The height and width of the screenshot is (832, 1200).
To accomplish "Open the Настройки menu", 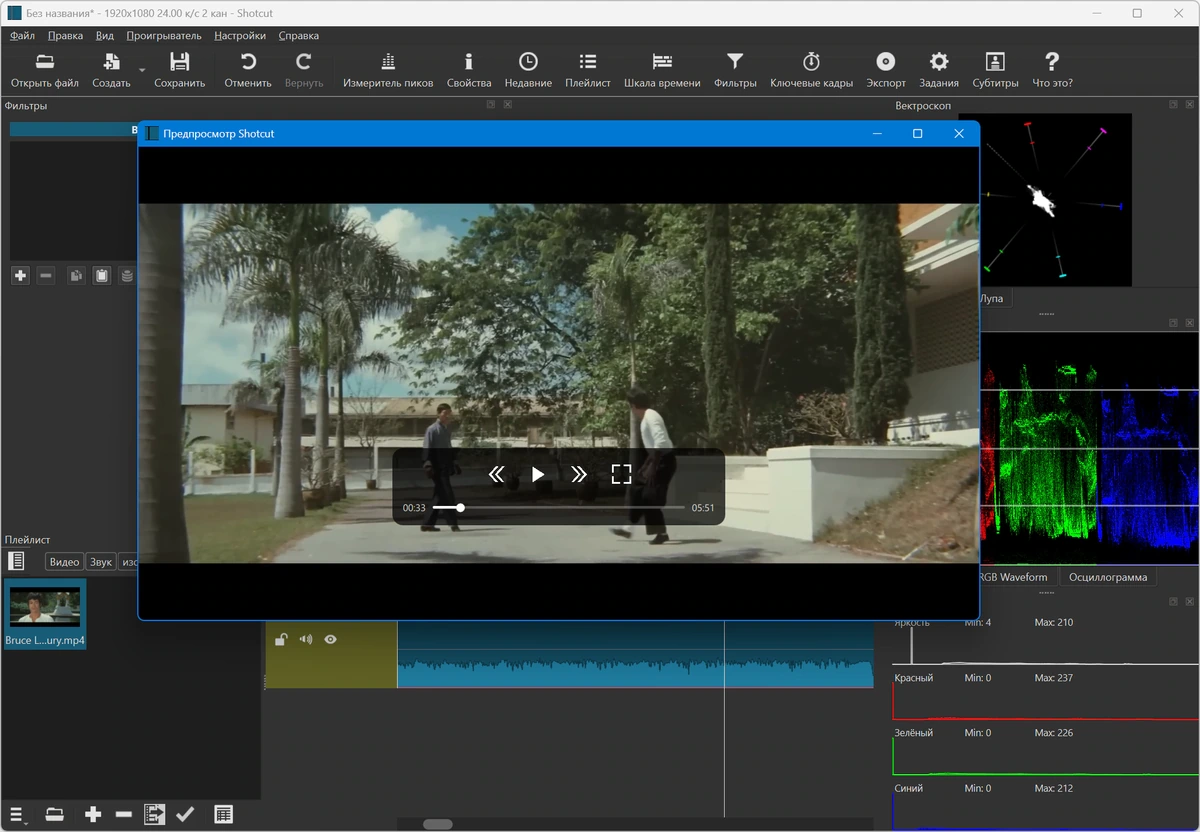I will 240,36.
